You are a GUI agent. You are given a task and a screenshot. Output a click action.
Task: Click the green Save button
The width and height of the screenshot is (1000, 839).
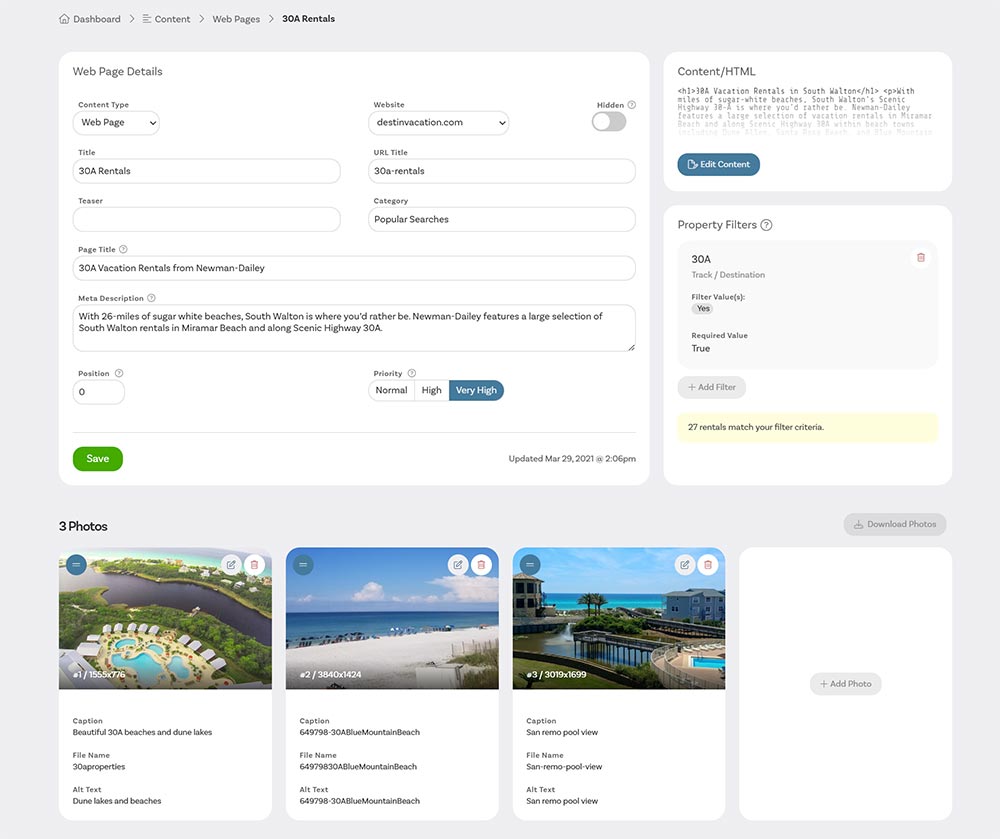point(98,459)
